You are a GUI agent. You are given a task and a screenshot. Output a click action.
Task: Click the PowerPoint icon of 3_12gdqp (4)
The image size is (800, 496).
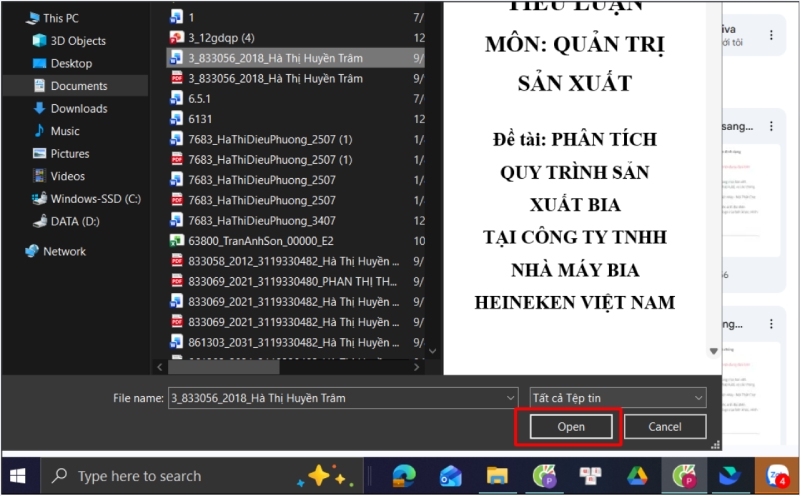(x=176, y=38)
